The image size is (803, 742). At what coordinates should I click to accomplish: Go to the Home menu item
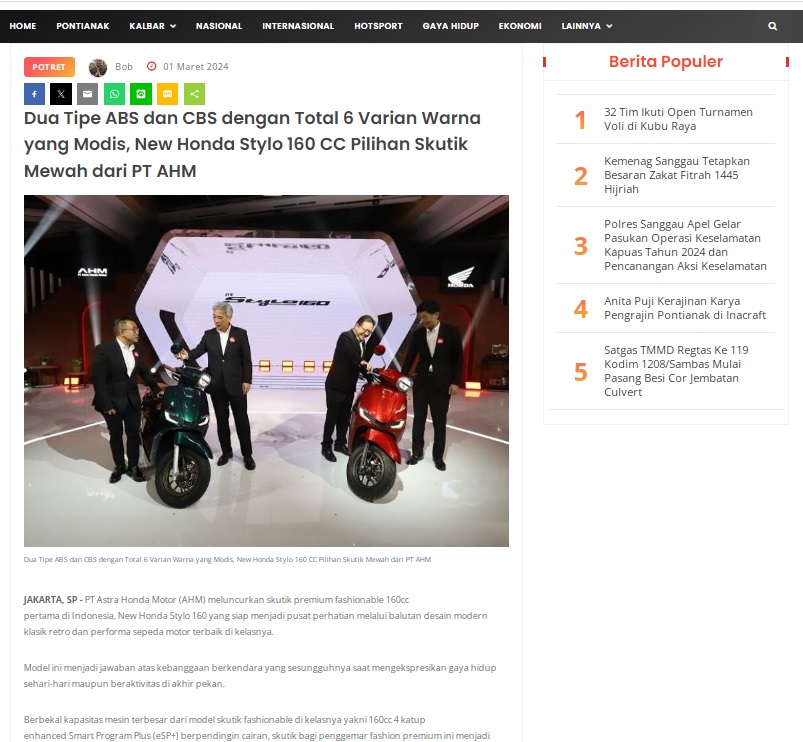(x=23, y=26)
